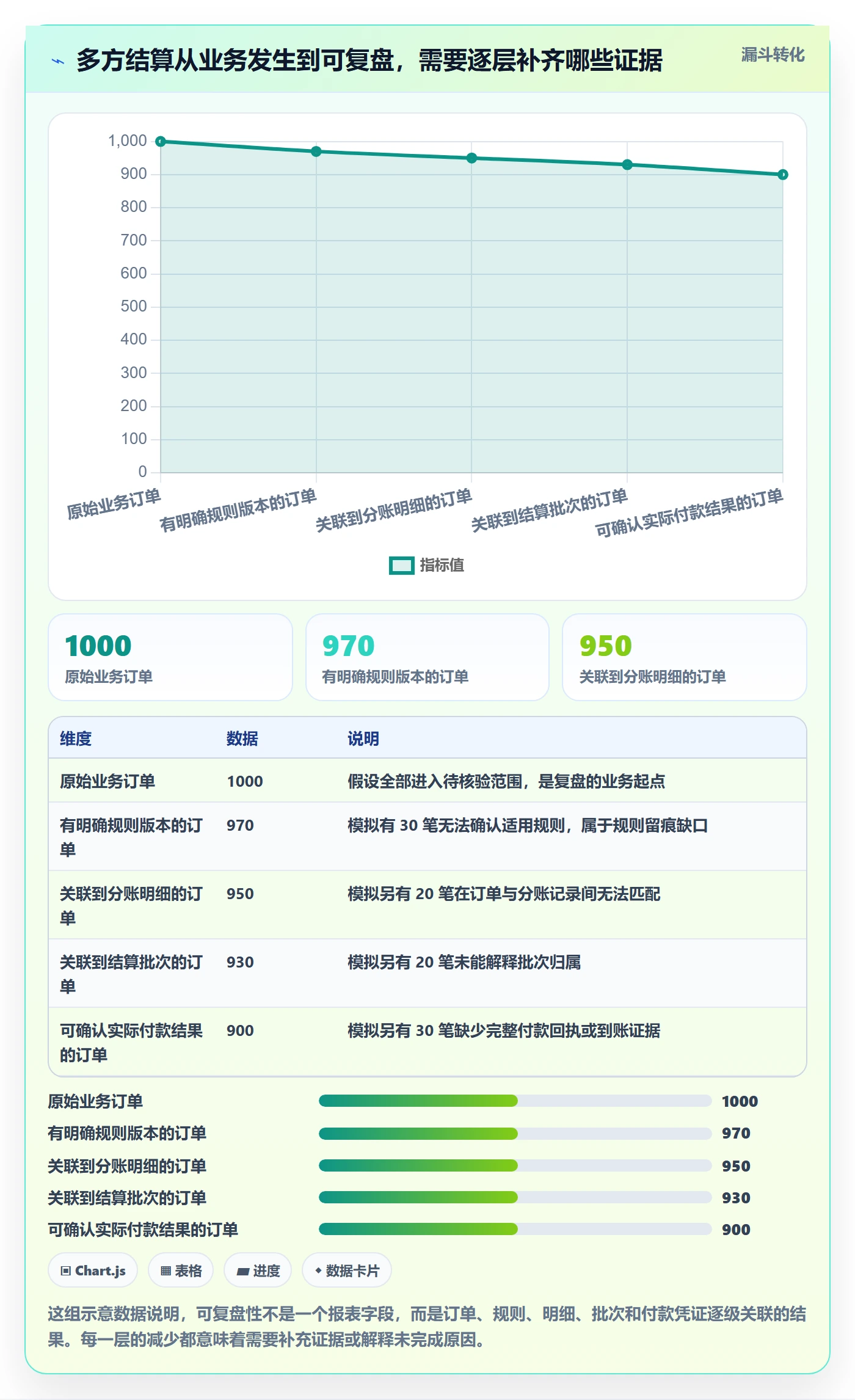Click the 500 y-axis label

[x=134, y=307]
